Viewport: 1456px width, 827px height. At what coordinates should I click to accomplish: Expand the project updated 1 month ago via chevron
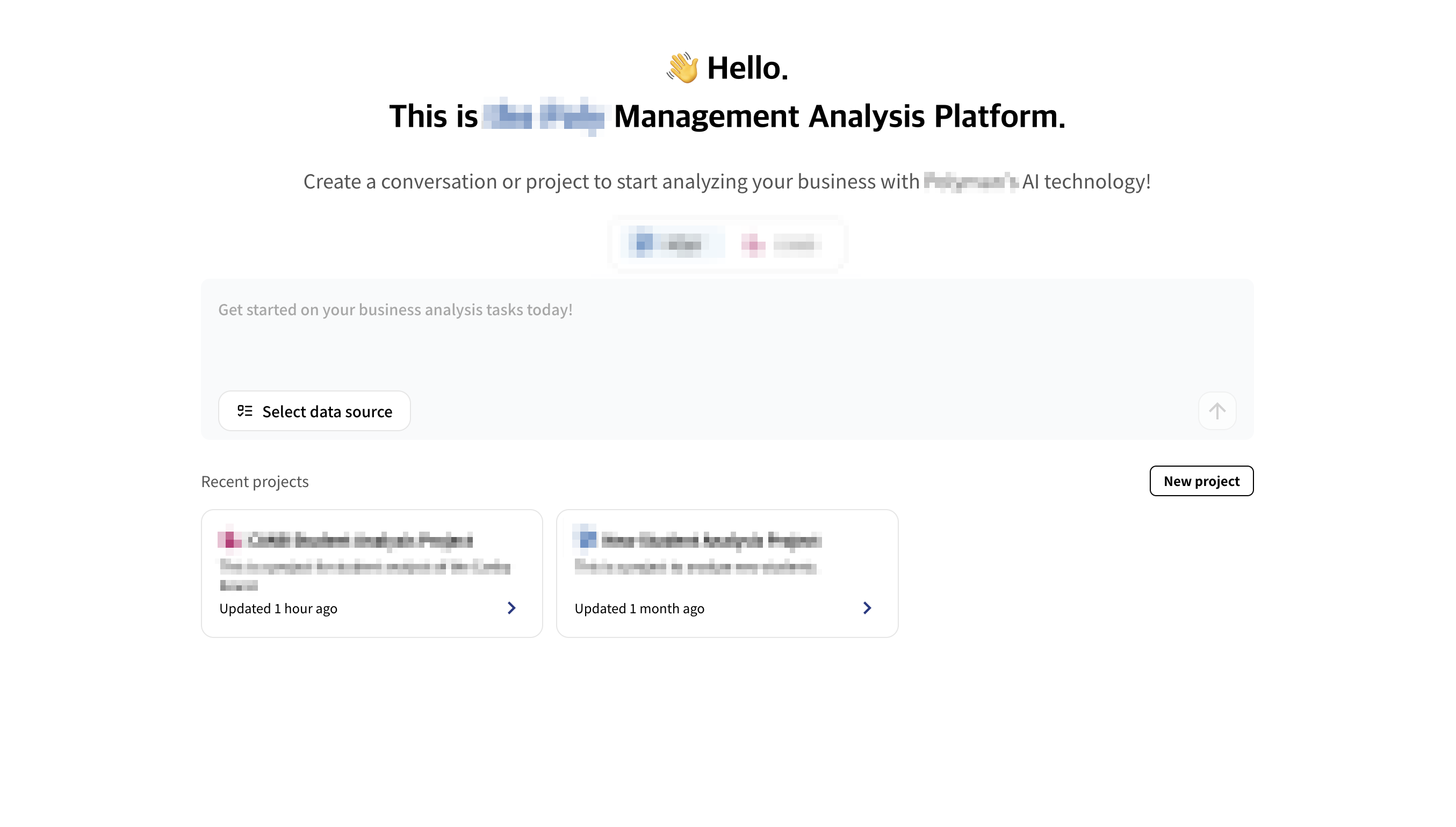[x=867, y=608]
